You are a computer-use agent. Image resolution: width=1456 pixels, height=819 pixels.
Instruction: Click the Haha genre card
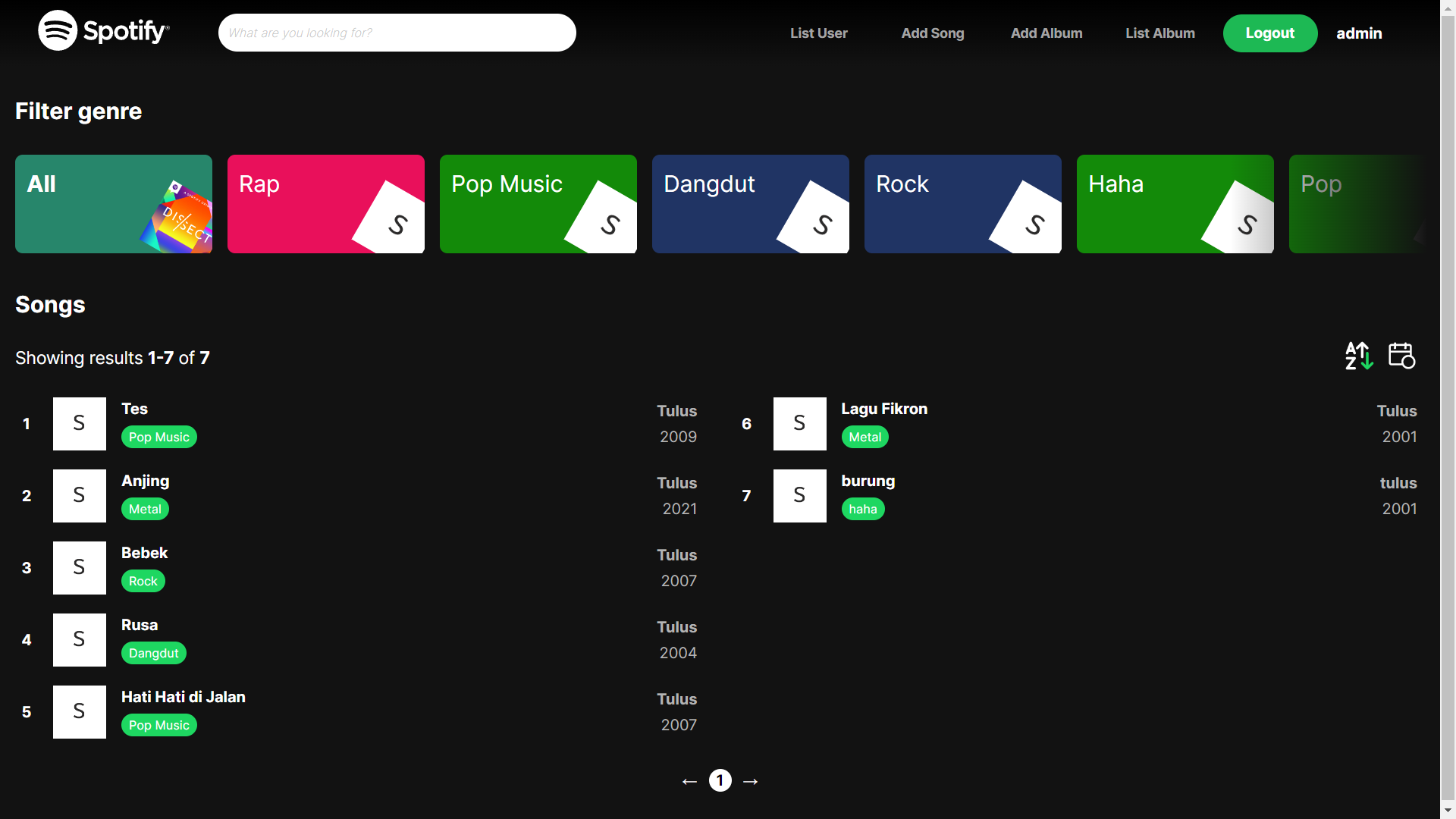1175,203
